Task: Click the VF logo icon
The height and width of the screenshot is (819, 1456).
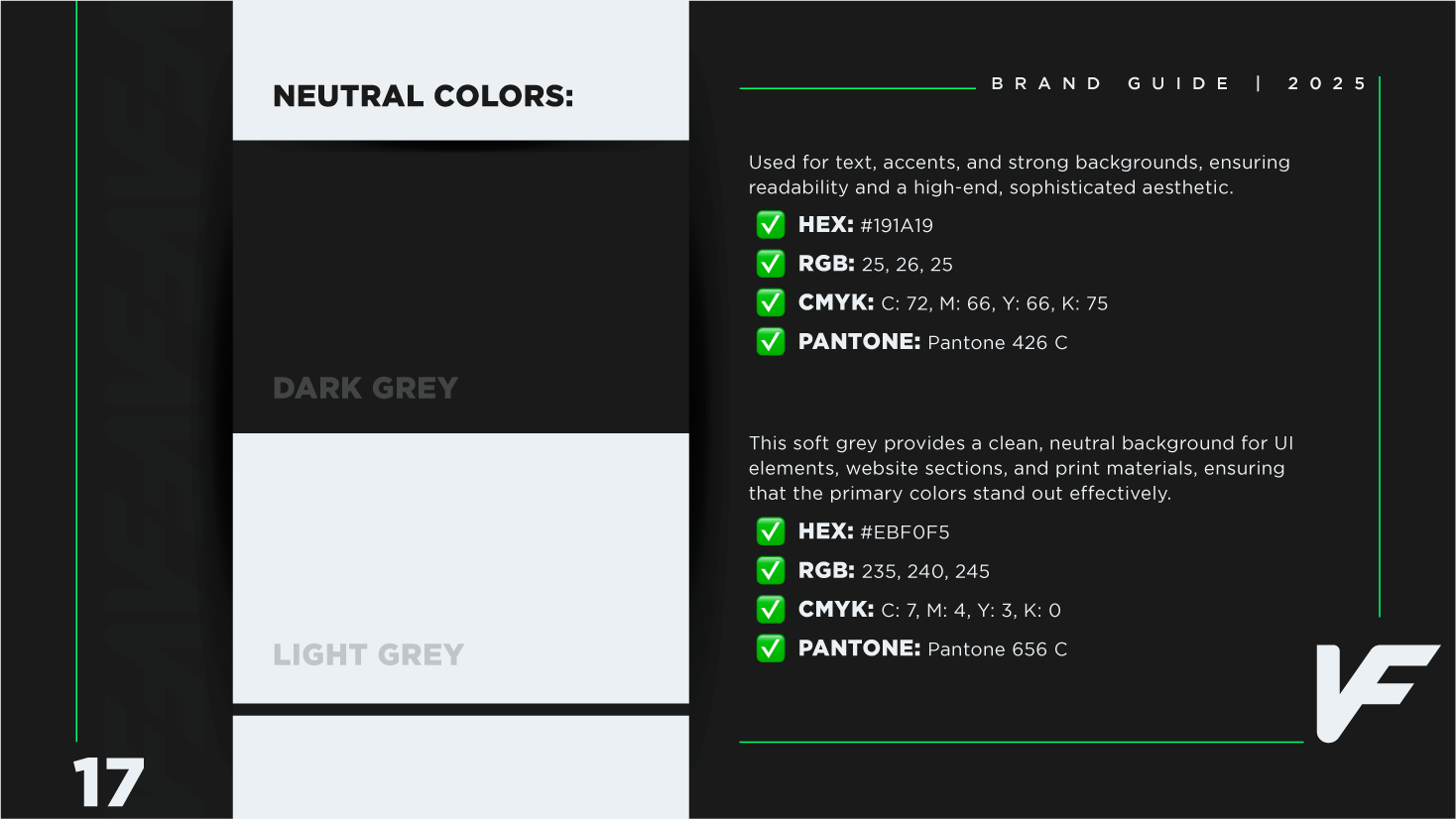Action: pos(1378,693)
